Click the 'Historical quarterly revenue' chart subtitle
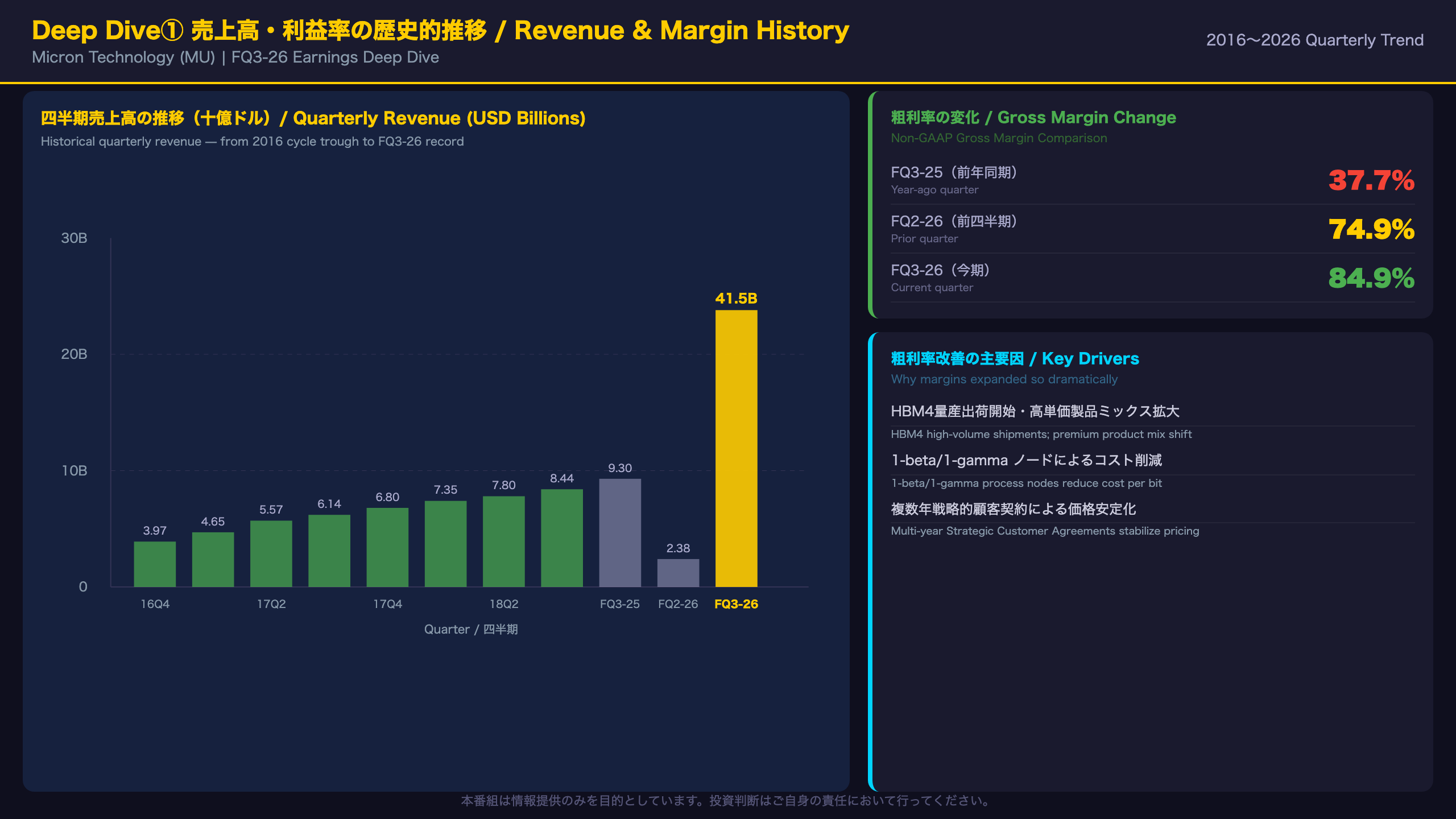Screen dimensions: 1456x819 [252, 141]
